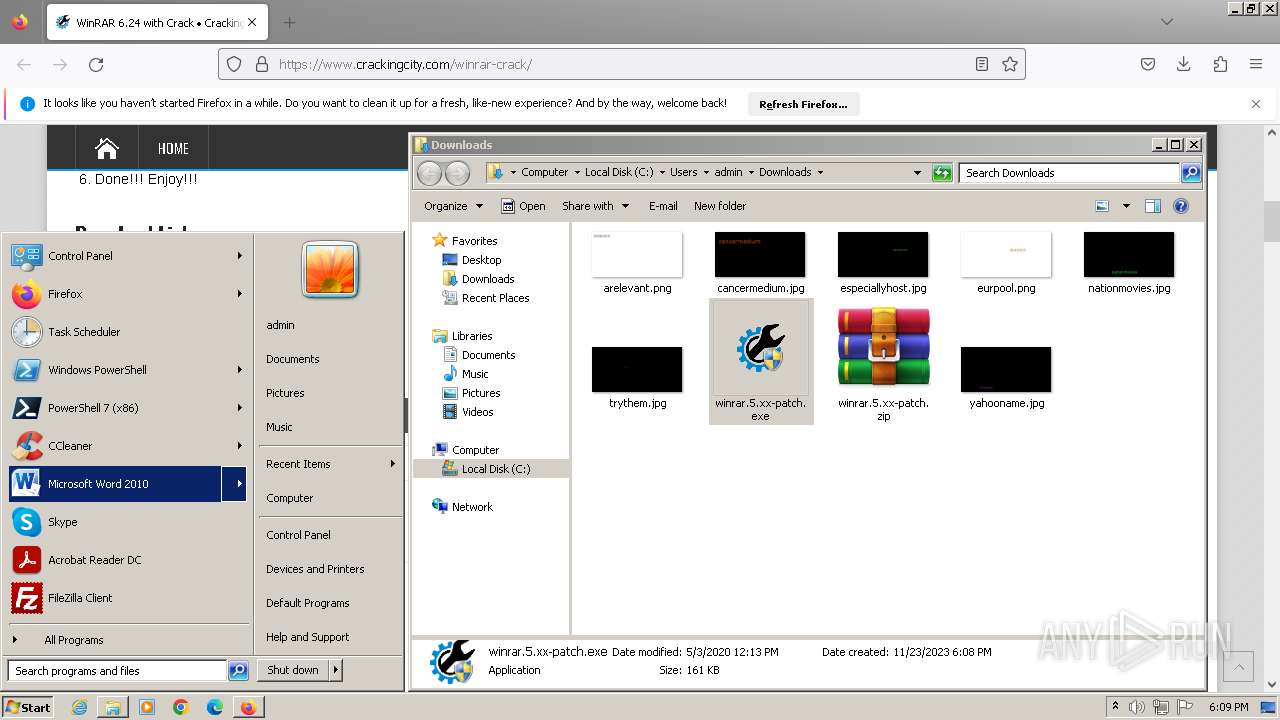Select eurpool.png thumbnail
1280x720 pixels.
[1006, 255]
